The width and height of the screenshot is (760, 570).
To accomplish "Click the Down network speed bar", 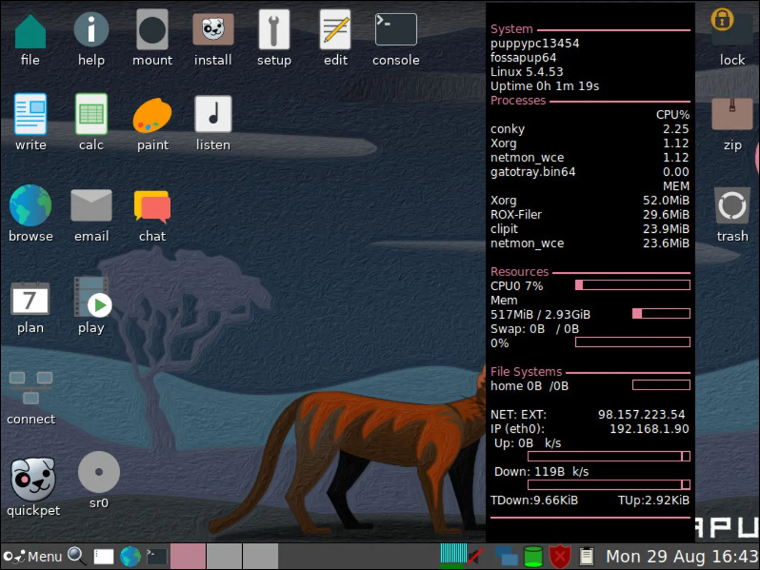I will pos(609,485).
